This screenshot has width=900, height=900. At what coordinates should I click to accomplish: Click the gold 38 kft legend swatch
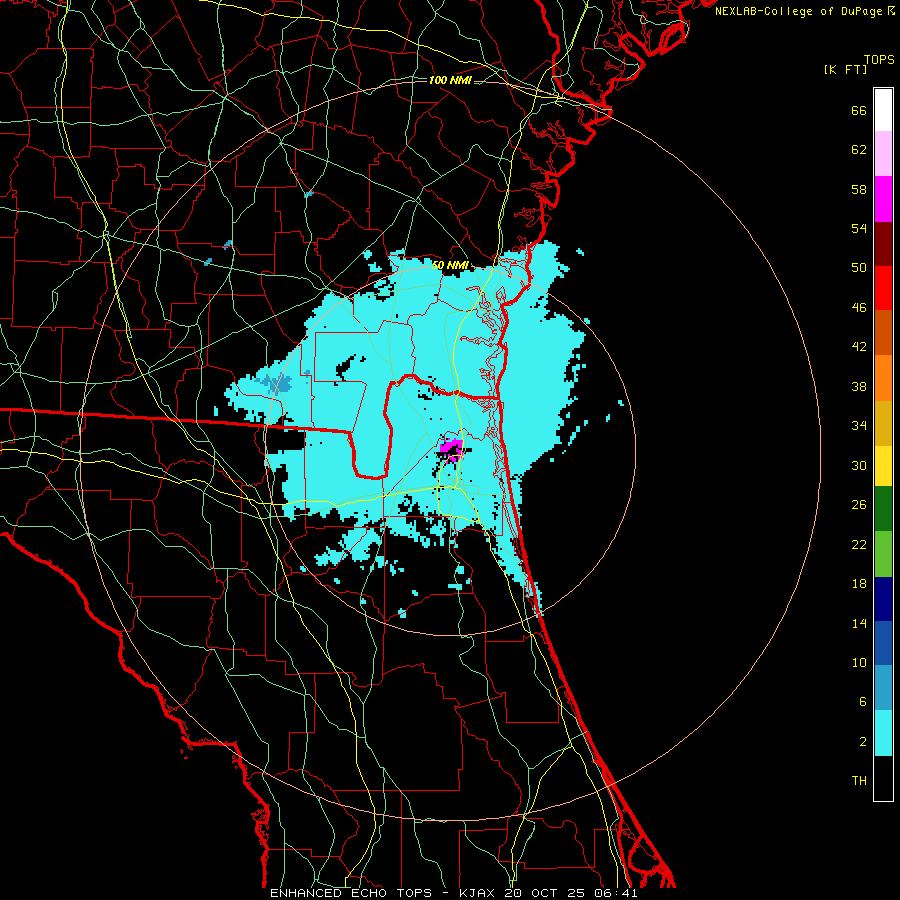coord(883,423)
